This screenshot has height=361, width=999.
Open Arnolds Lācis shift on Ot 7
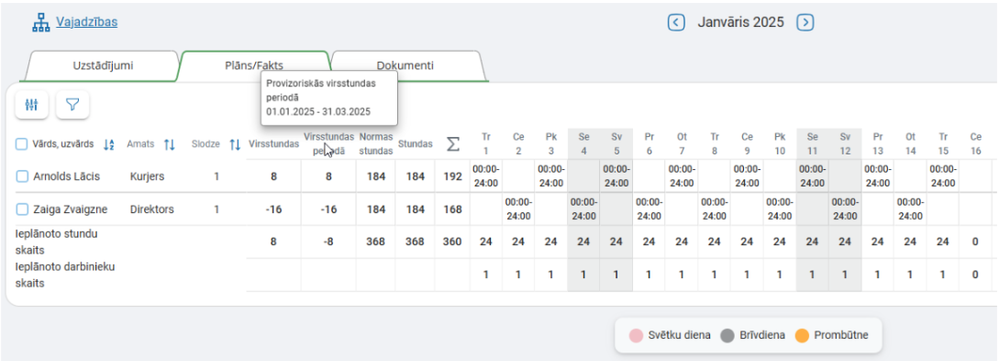(682, 176)
